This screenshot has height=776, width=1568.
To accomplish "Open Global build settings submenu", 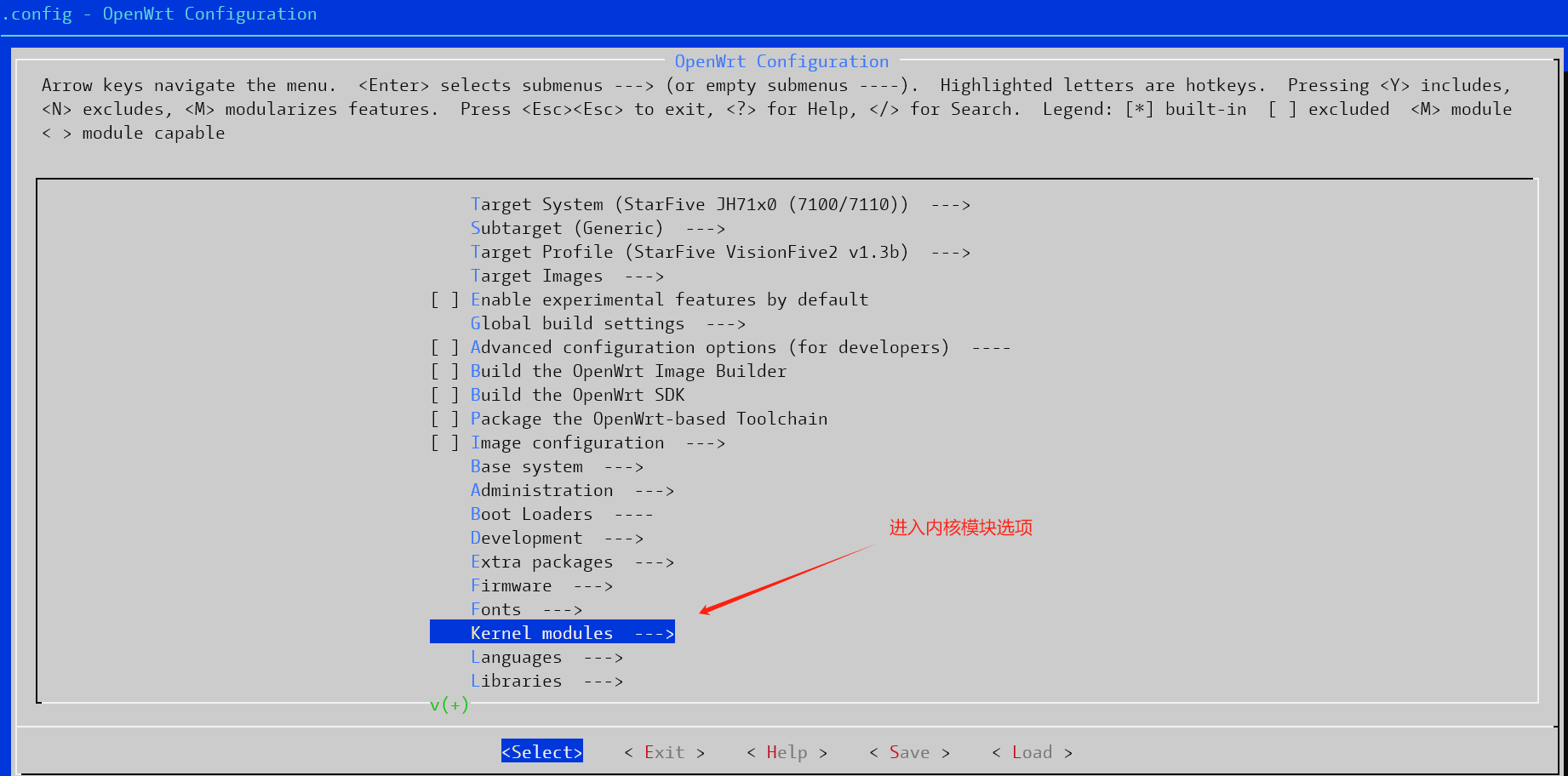I will click(x=608, y=323).
